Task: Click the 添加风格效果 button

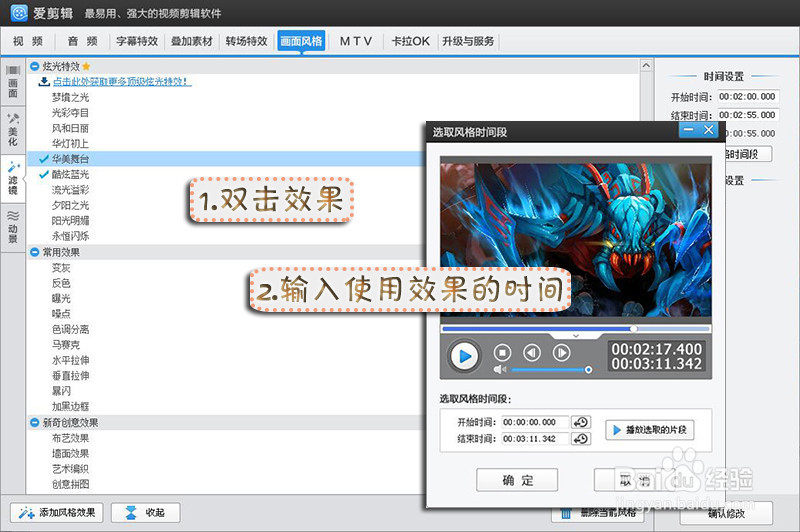Action: (x=57, y=513)
